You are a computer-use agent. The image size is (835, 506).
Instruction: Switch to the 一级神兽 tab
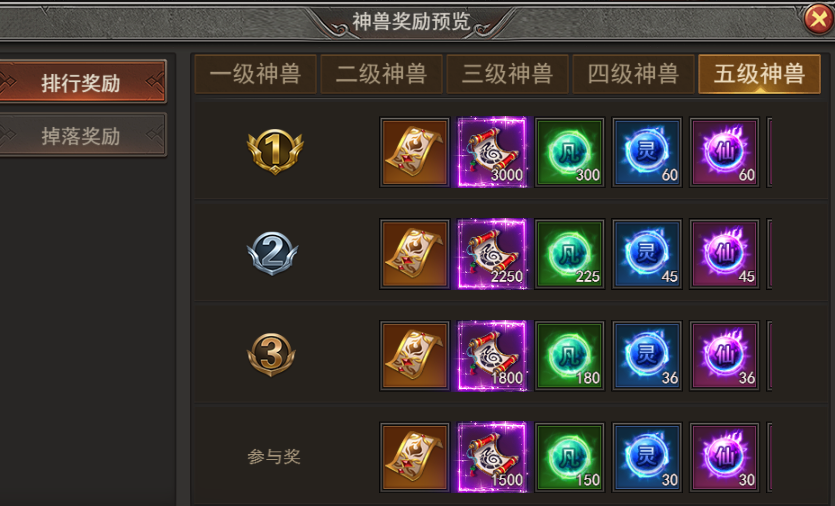point(256,74)
